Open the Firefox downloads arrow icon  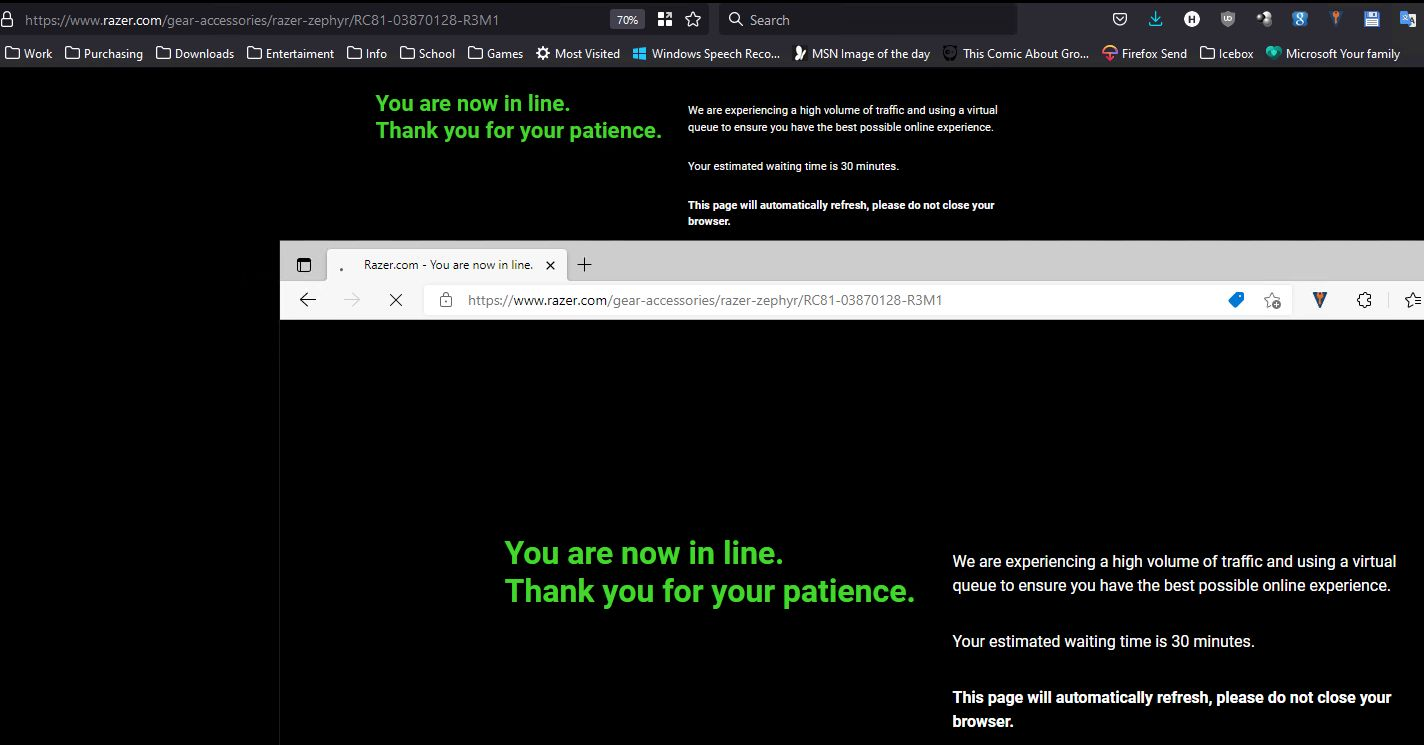tap(1156, 19)
